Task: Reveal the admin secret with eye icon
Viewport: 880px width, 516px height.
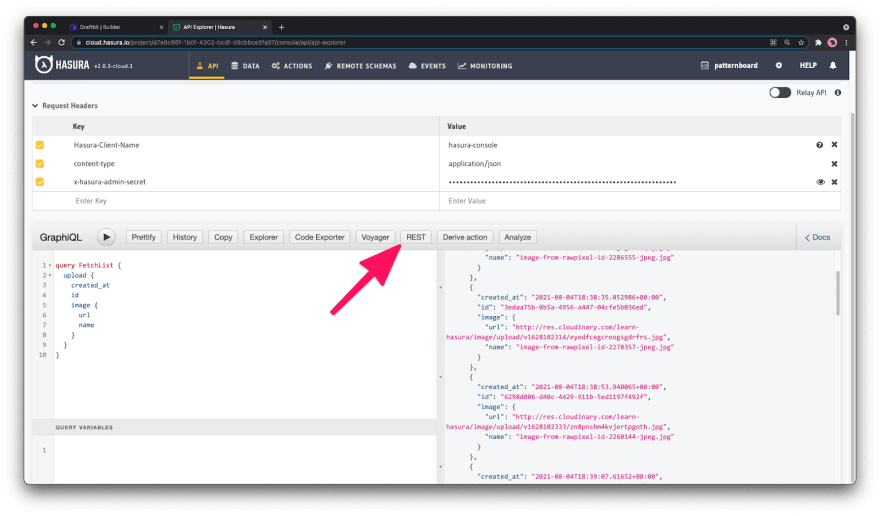Action: (820, 182)
